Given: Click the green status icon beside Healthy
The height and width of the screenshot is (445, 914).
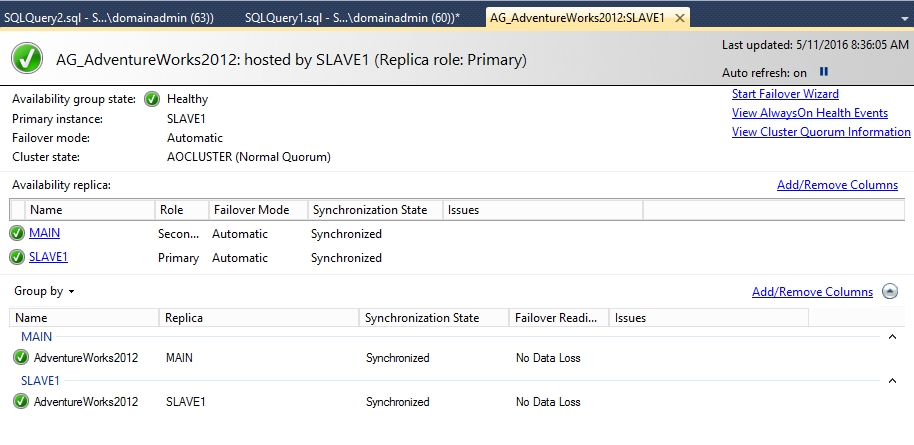Looking at the screenshot, I should point(152,99).
